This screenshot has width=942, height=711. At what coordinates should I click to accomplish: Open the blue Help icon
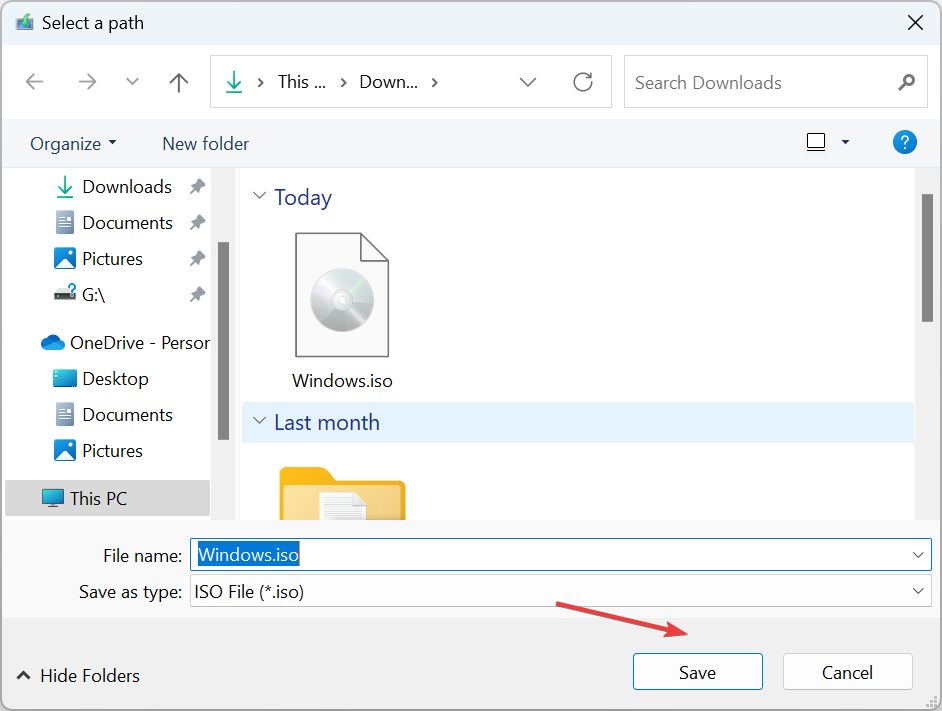click(904, 142)
